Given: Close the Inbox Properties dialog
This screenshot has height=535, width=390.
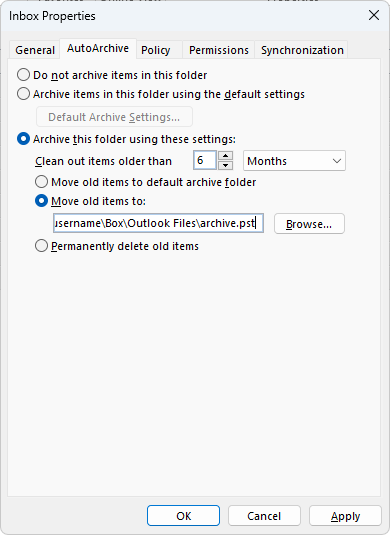Looking at the screenshot, I should point(374,15).
